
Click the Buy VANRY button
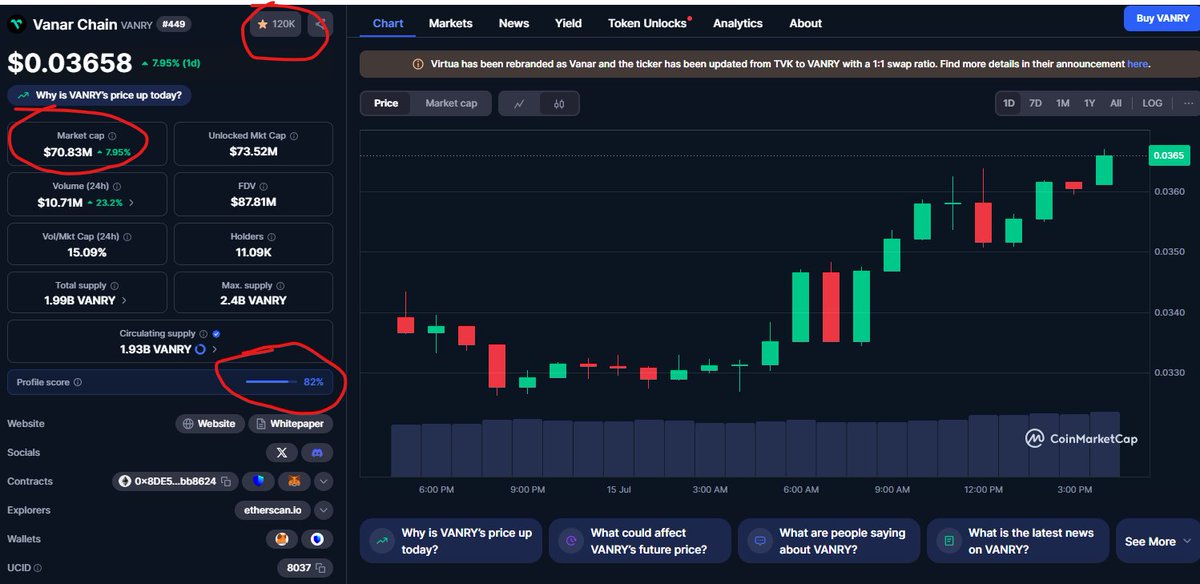point(1161,18)
